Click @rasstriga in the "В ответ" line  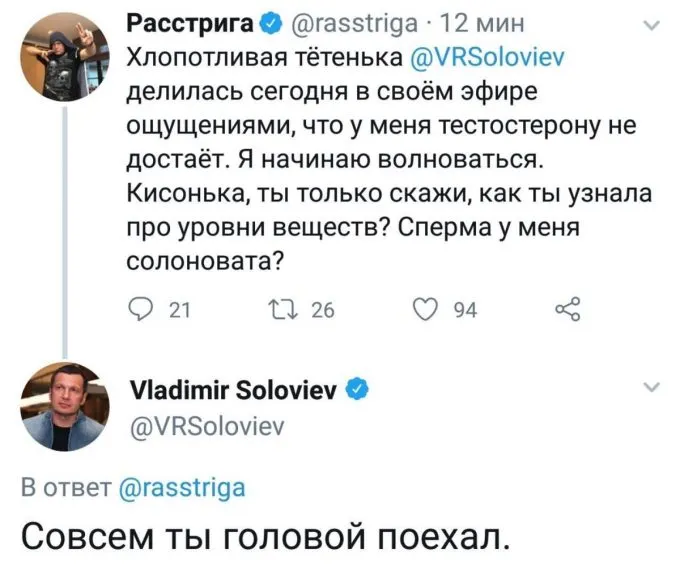point(181,488)
